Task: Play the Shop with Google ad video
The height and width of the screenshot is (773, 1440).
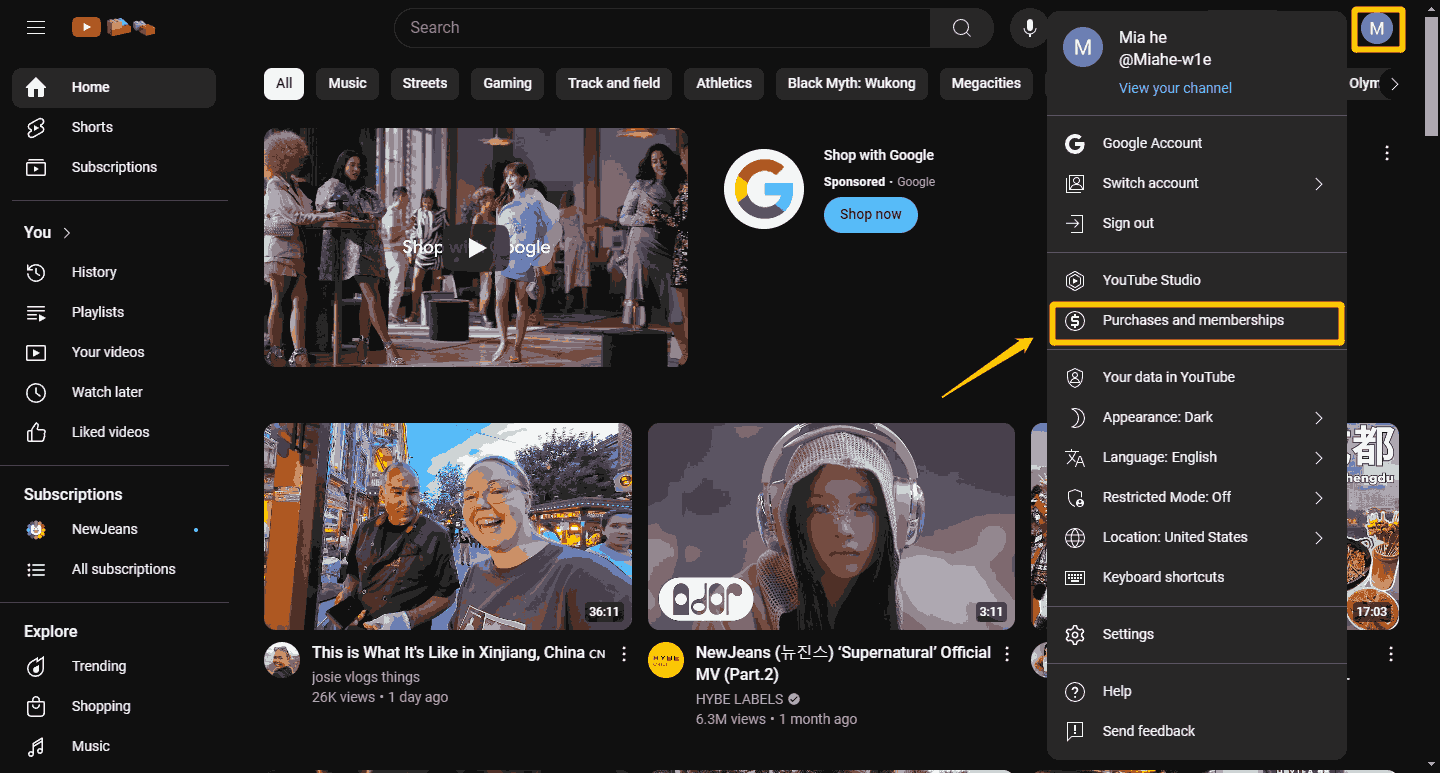Action: (476, 247)
